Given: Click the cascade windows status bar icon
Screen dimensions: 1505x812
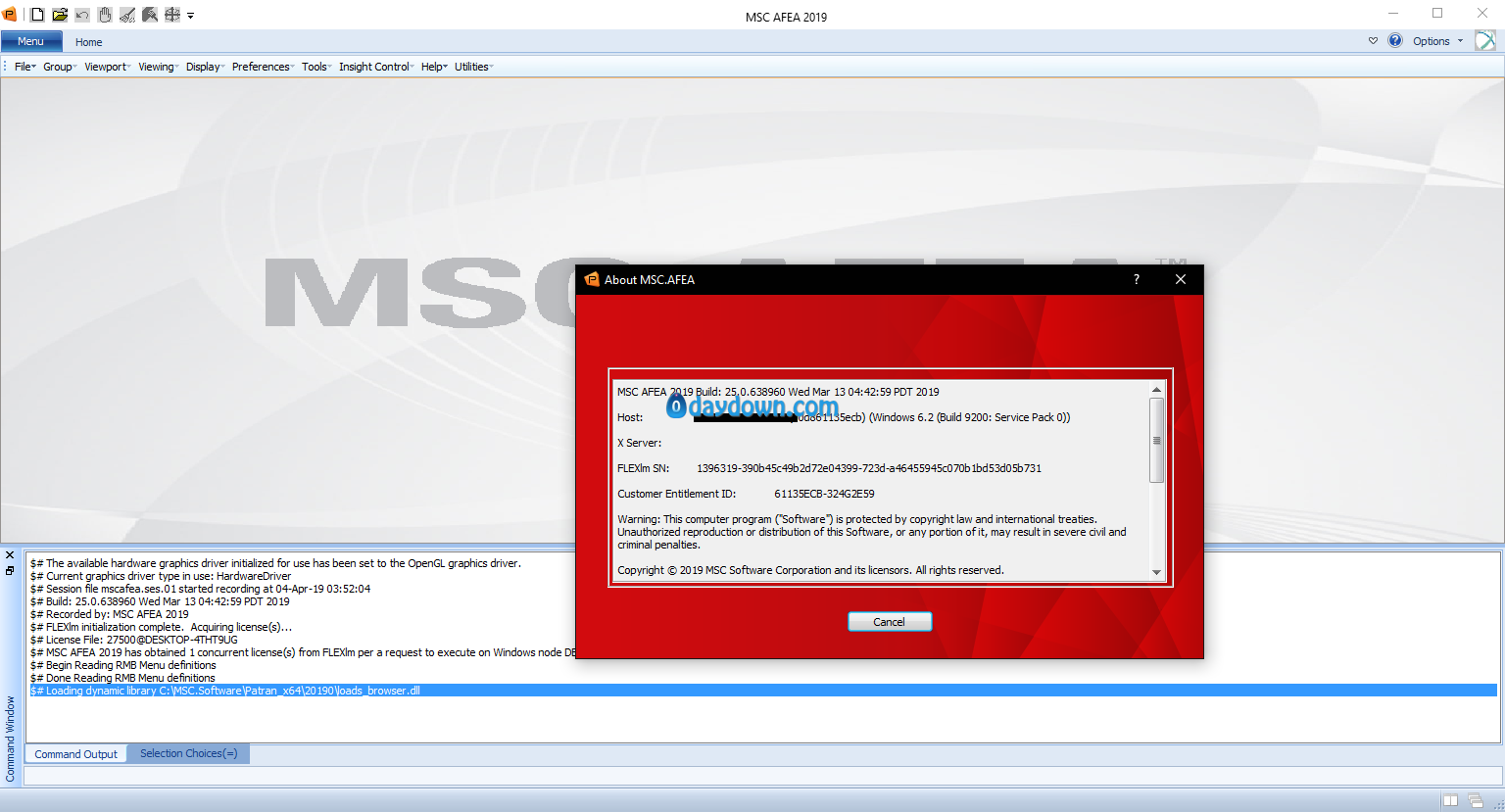Looking at the screenshot, I should point(1476,801).
